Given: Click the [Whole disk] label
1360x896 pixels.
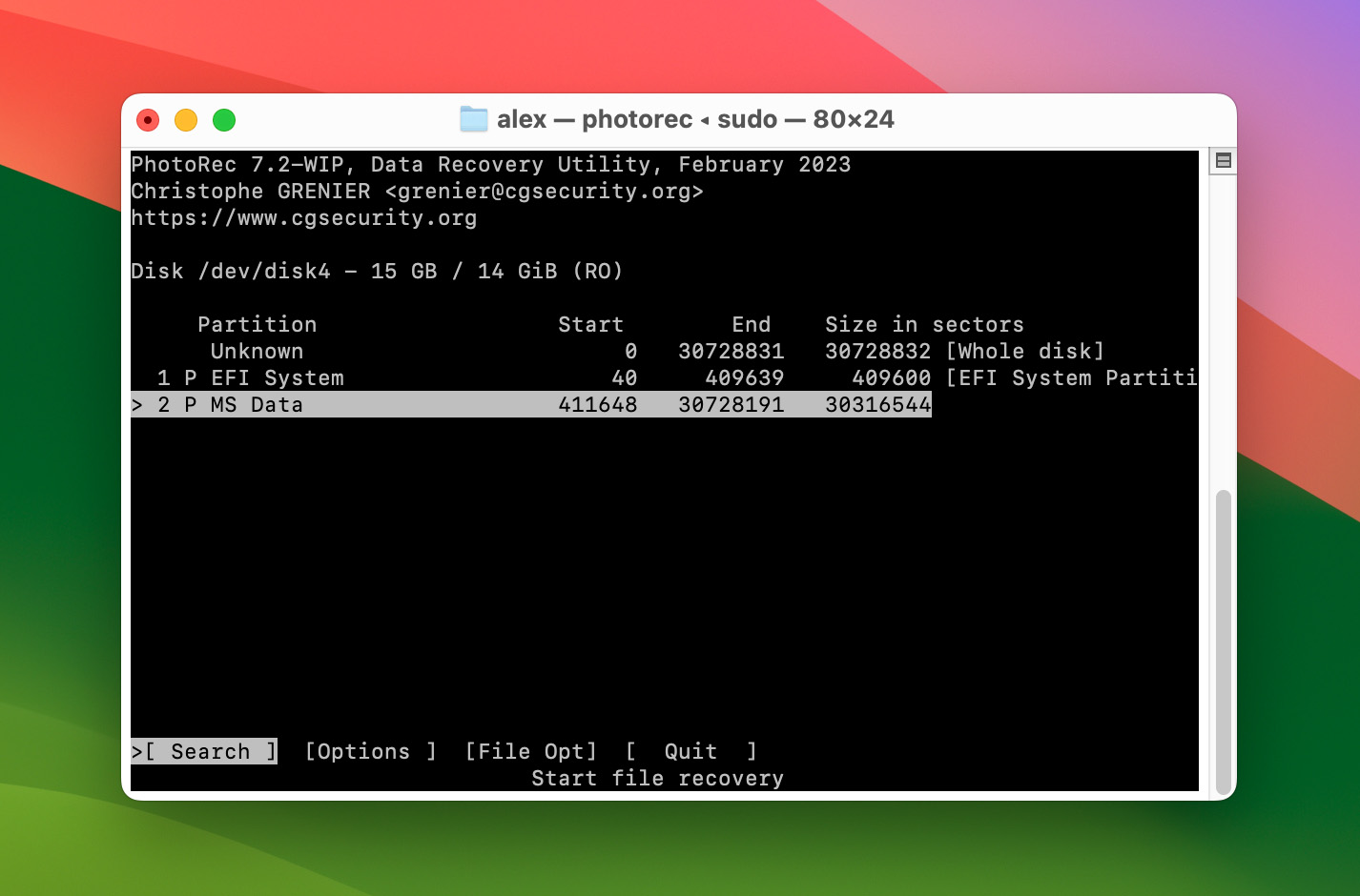Looking at the screenshot, I should tap(1025, 351).
